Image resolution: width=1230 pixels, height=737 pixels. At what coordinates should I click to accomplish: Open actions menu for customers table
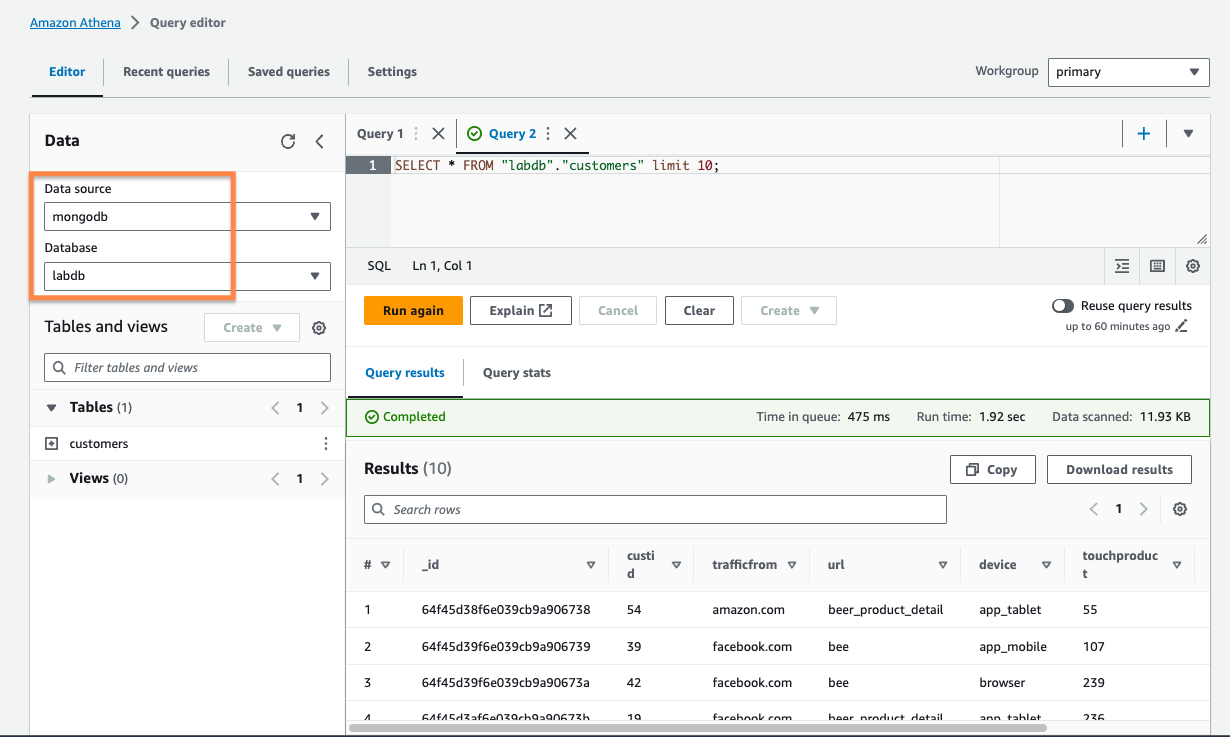pos(325,444)
